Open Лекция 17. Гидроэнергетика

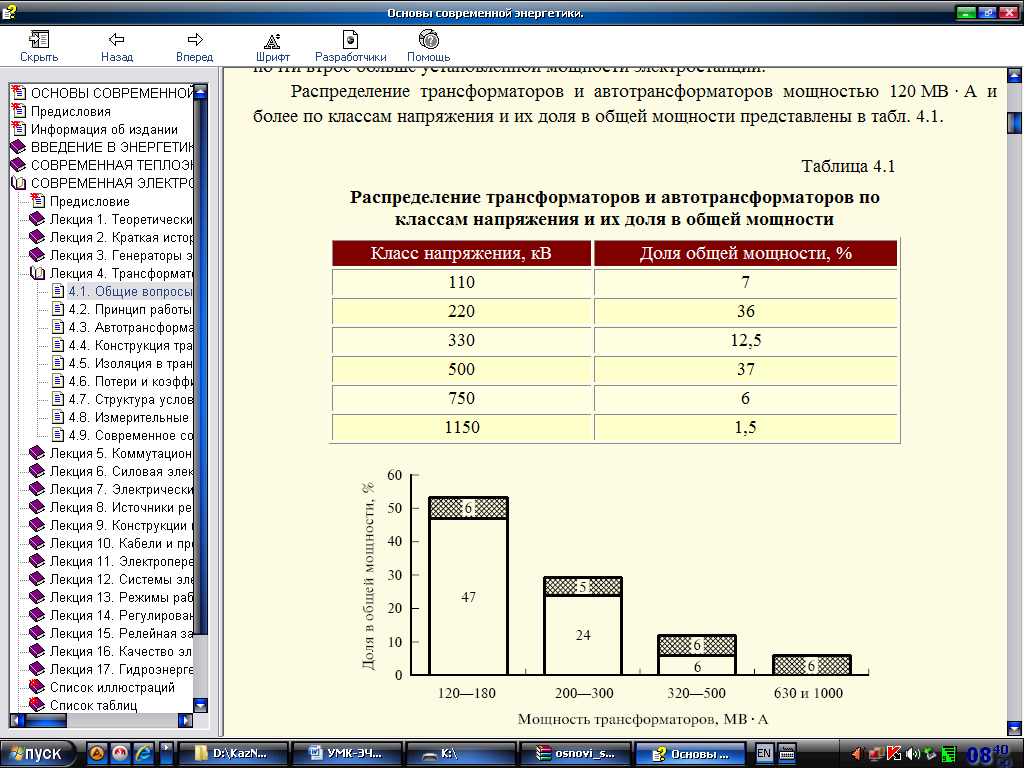pyautogui.click(x=121, y=669)
